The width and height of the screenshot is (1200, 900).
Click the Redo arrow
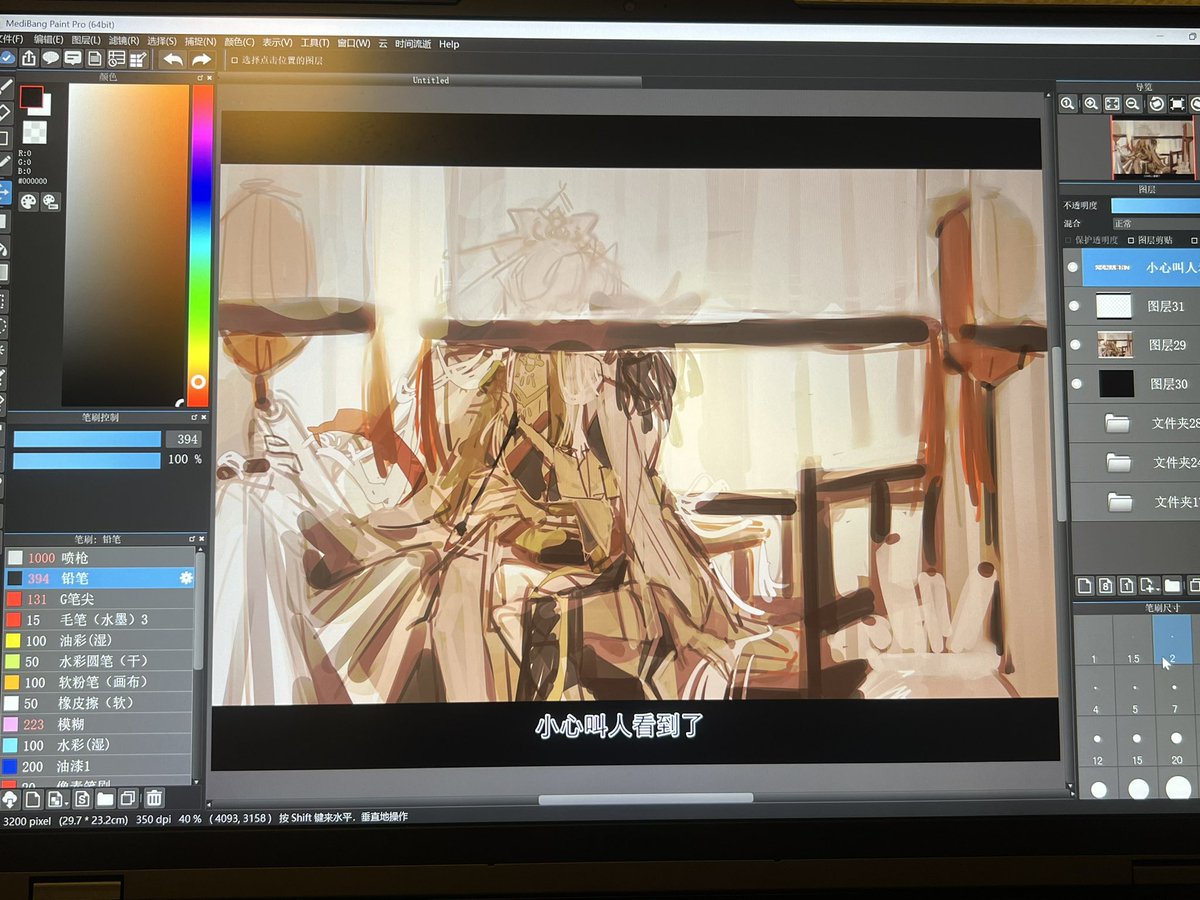tap(202, 59)
